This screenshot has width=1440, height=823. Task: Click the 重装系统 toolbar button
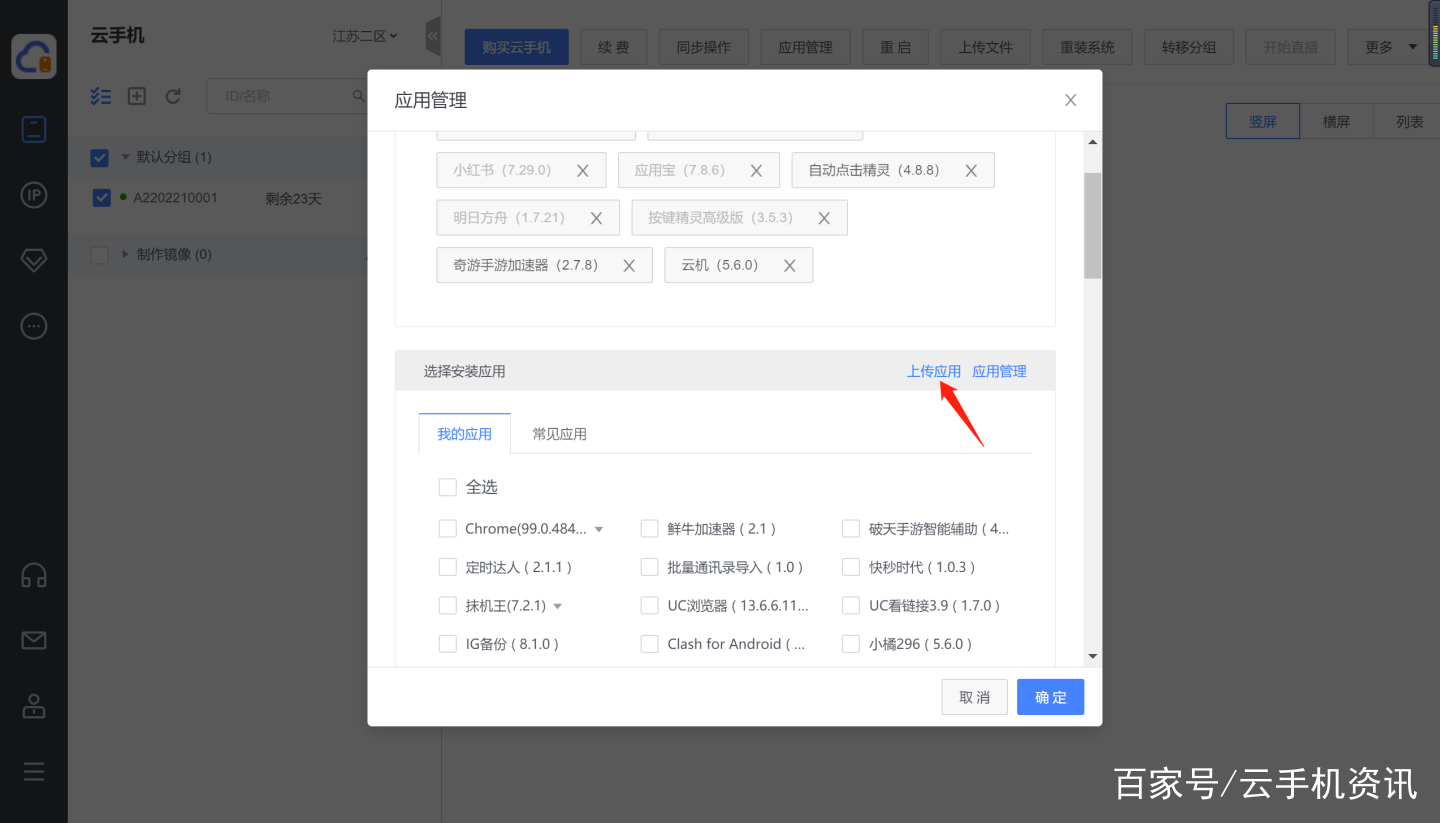click(1087, 47)
